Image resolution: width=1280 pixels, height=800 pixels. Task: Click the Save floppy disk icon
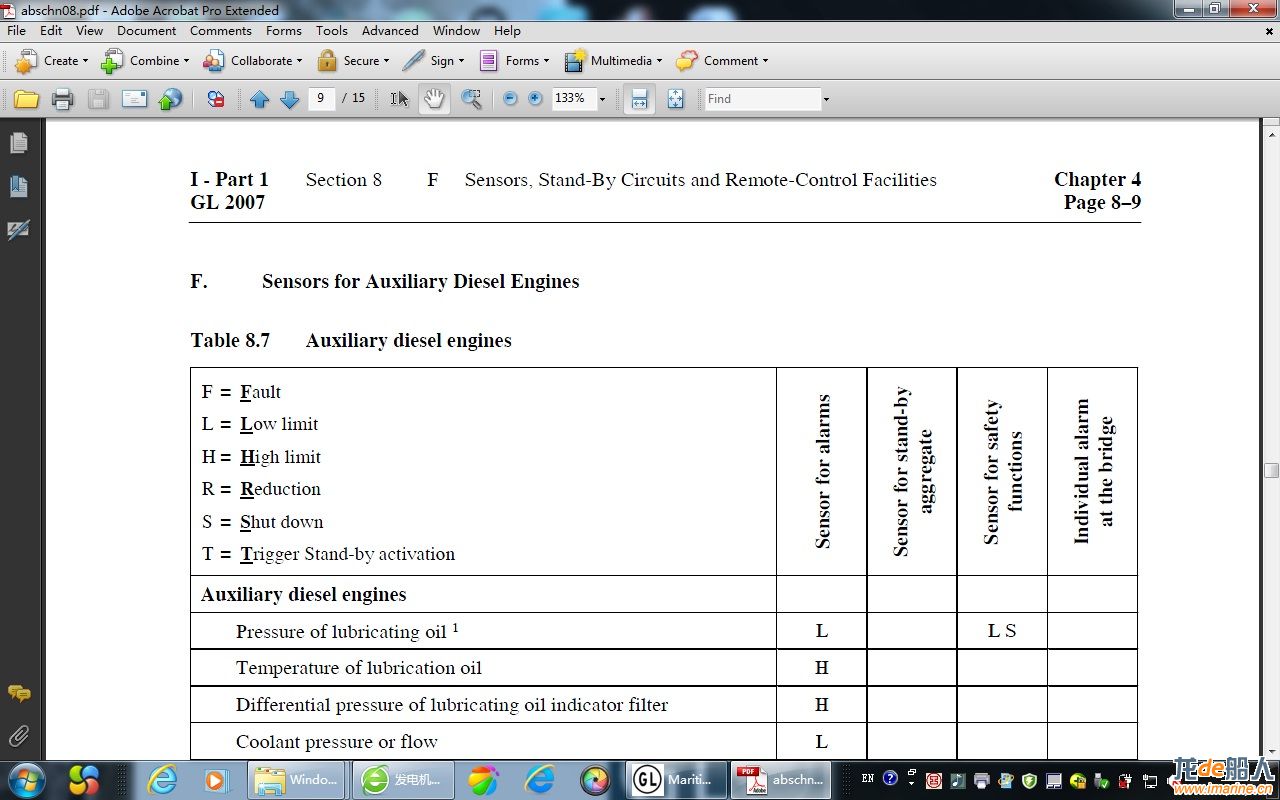click(x=98, y=99)
